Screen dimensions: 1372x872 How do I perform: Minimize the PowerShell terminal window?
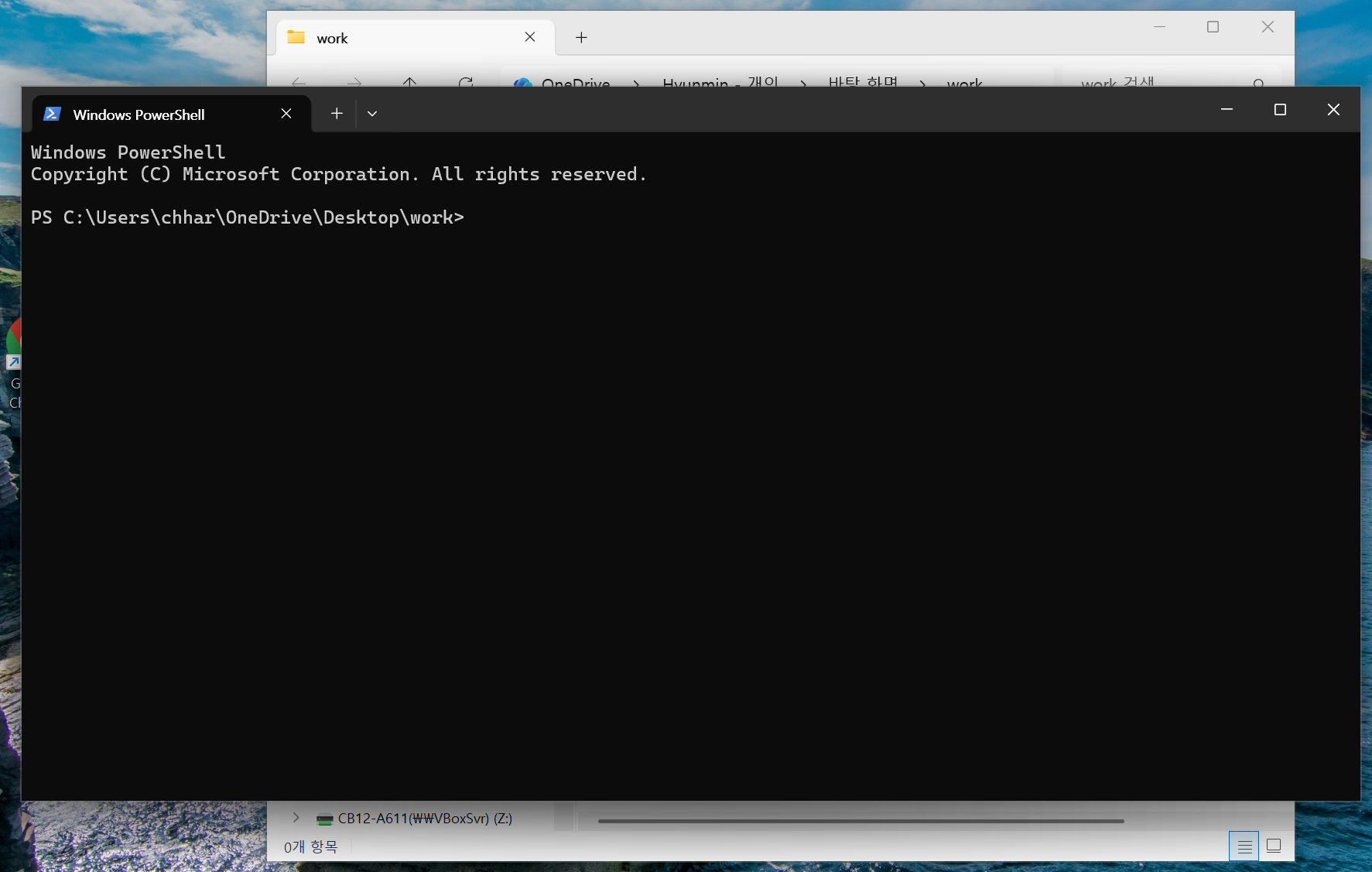[1227, 110]
